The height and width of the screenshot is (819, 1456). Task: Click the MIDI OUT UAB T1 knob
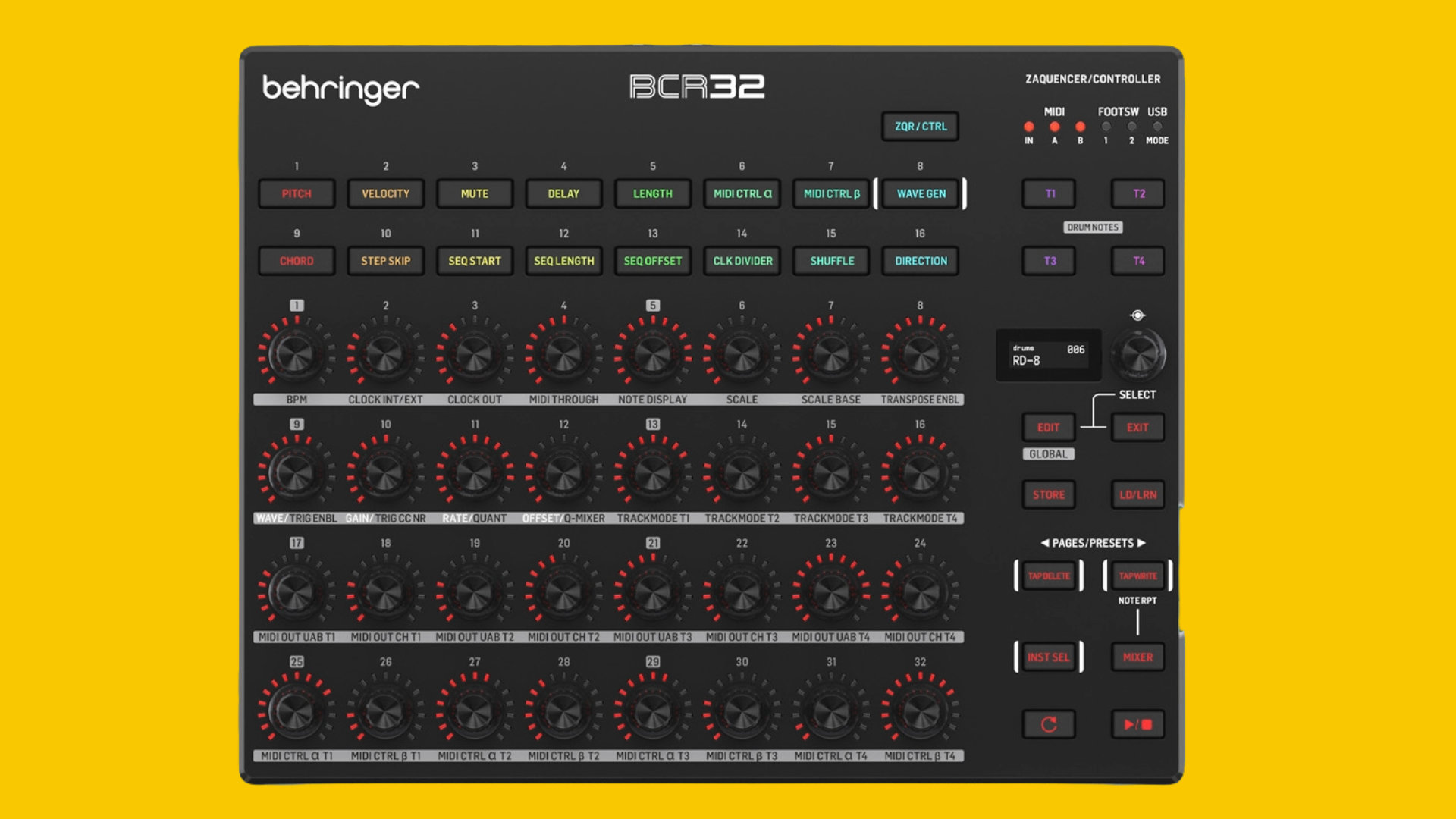pyautogui.click(x=296, y=592)
